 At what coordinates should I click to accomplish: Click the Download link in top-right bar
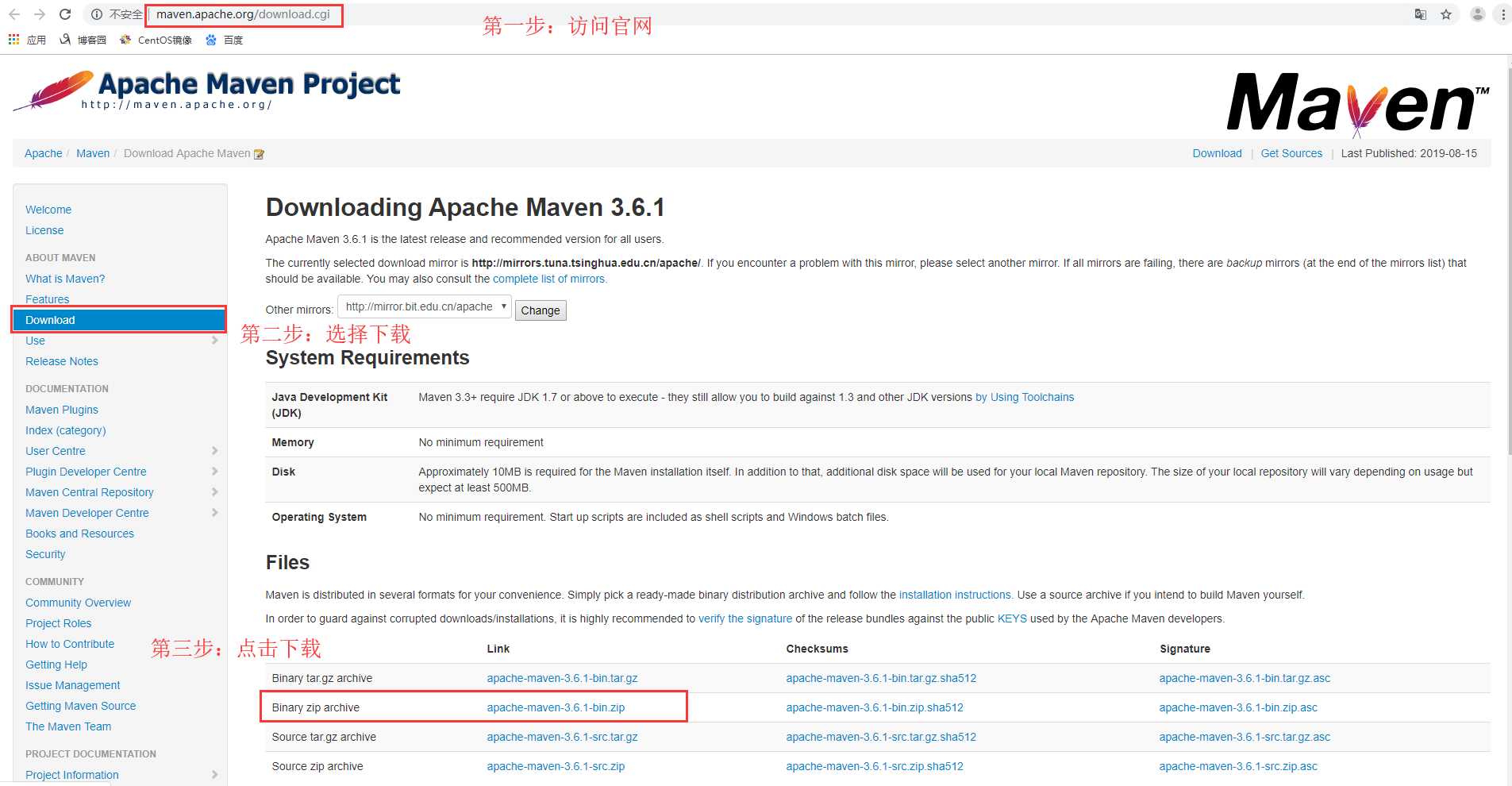(1217, 153)
